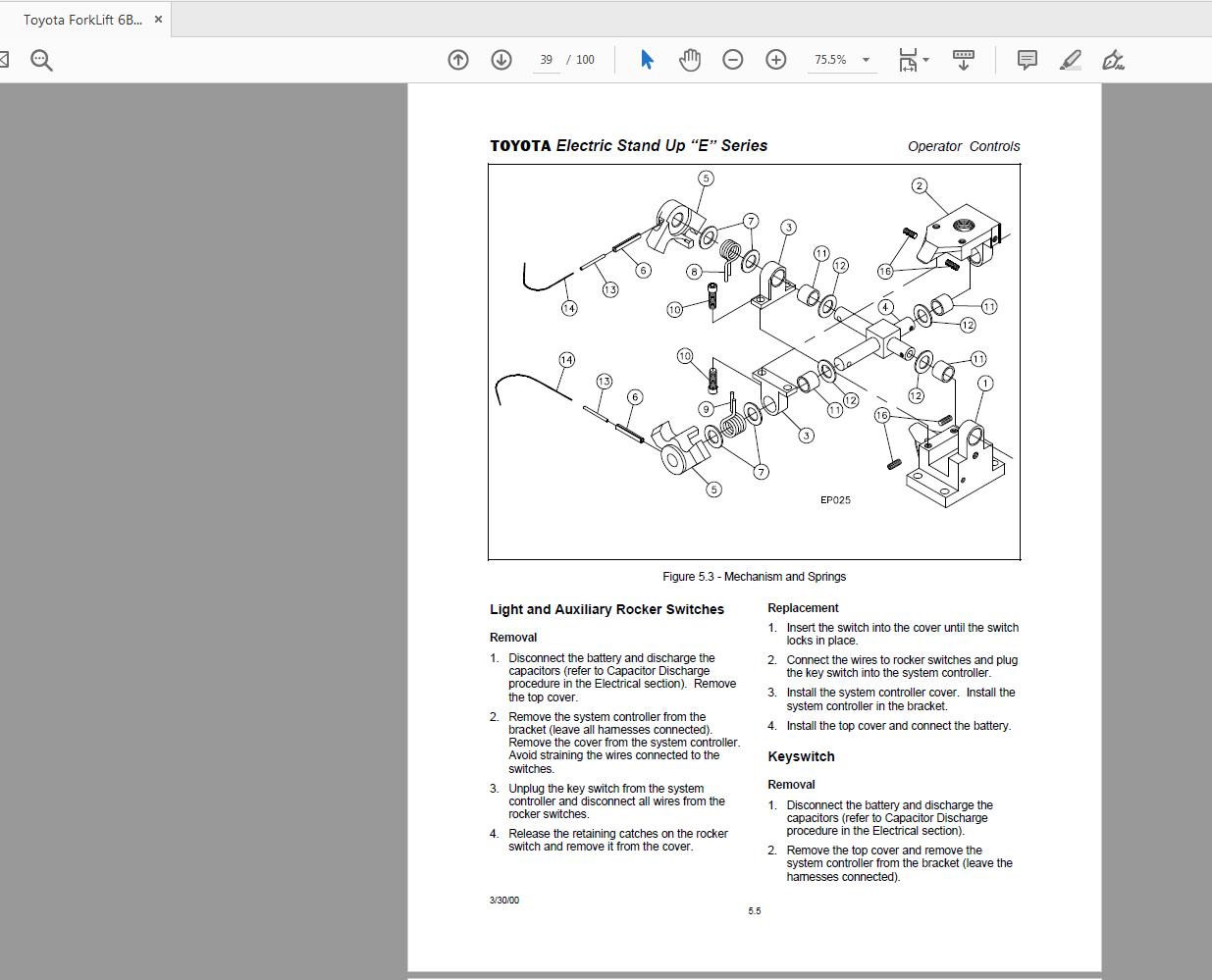Select the Highlight text tool

click(1070, 60)
